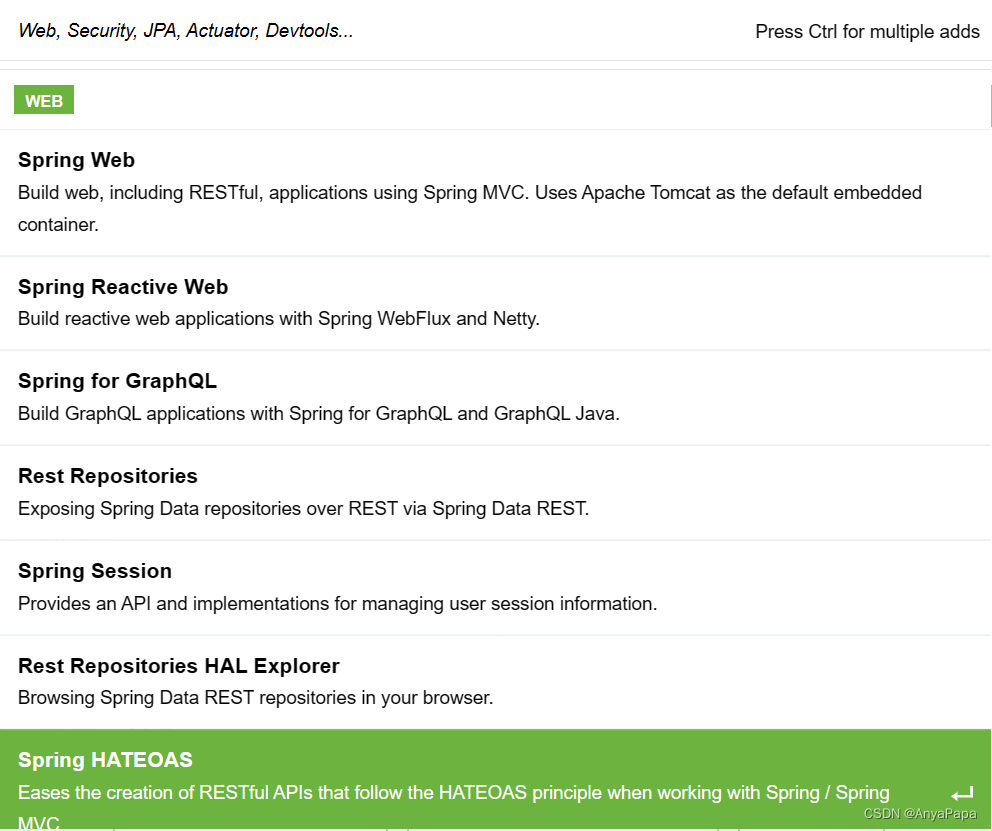Click 'Build reactive web applications' description text
Image resolution: width=992 pixels, height=831 pixels.
[x=278, y=319]
